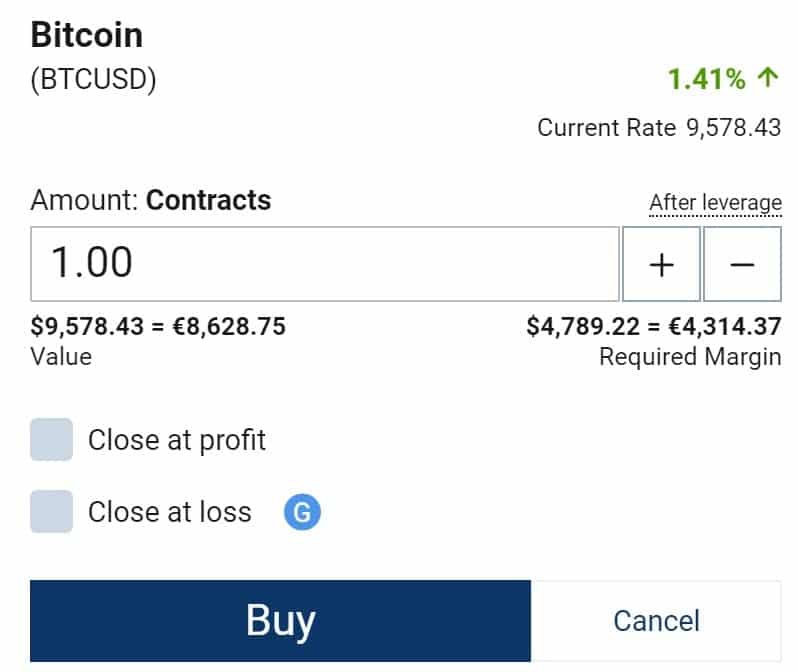This screenshot has height=672, width=798.
Task: Open the After leverage link
Action: pos(715,203)
